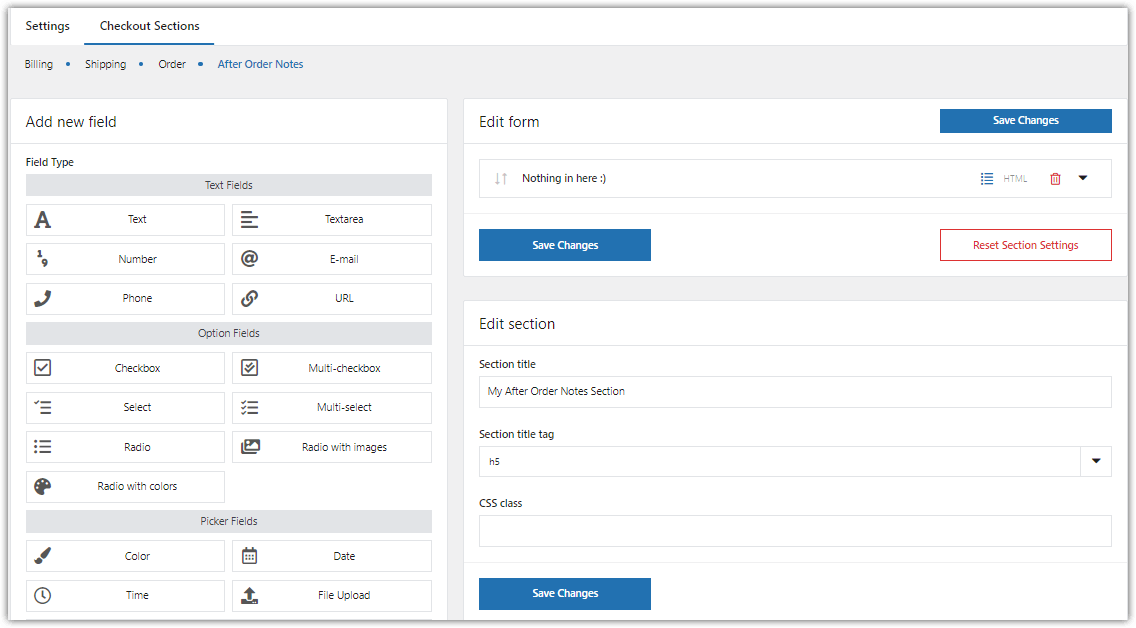Click Save Changes in Edit section panel
This screenshot has width=1136, height=628.
(x=564, y=593)
